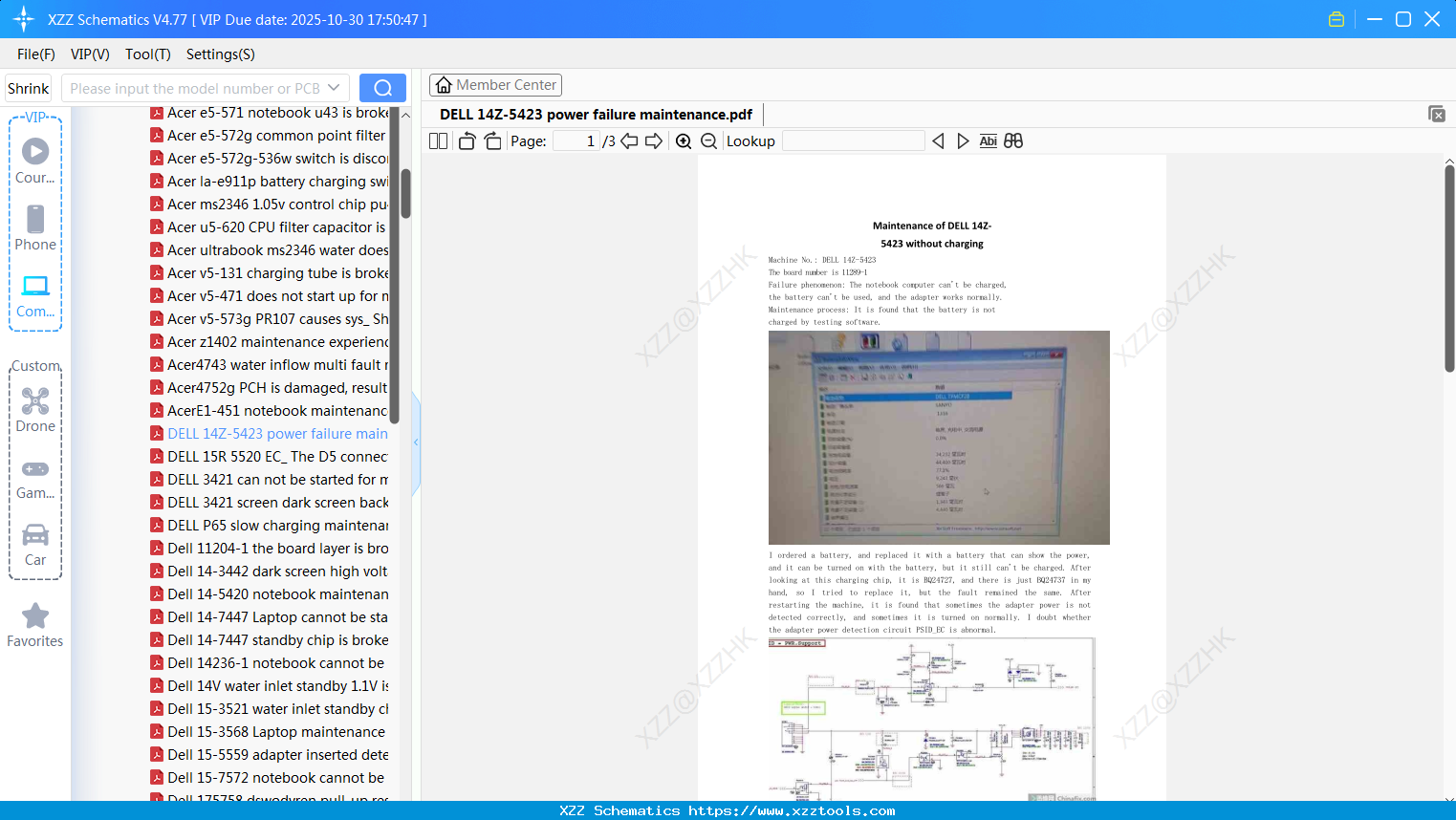Open Dell 14-5420 notebook maintenance file

[270, 594]
